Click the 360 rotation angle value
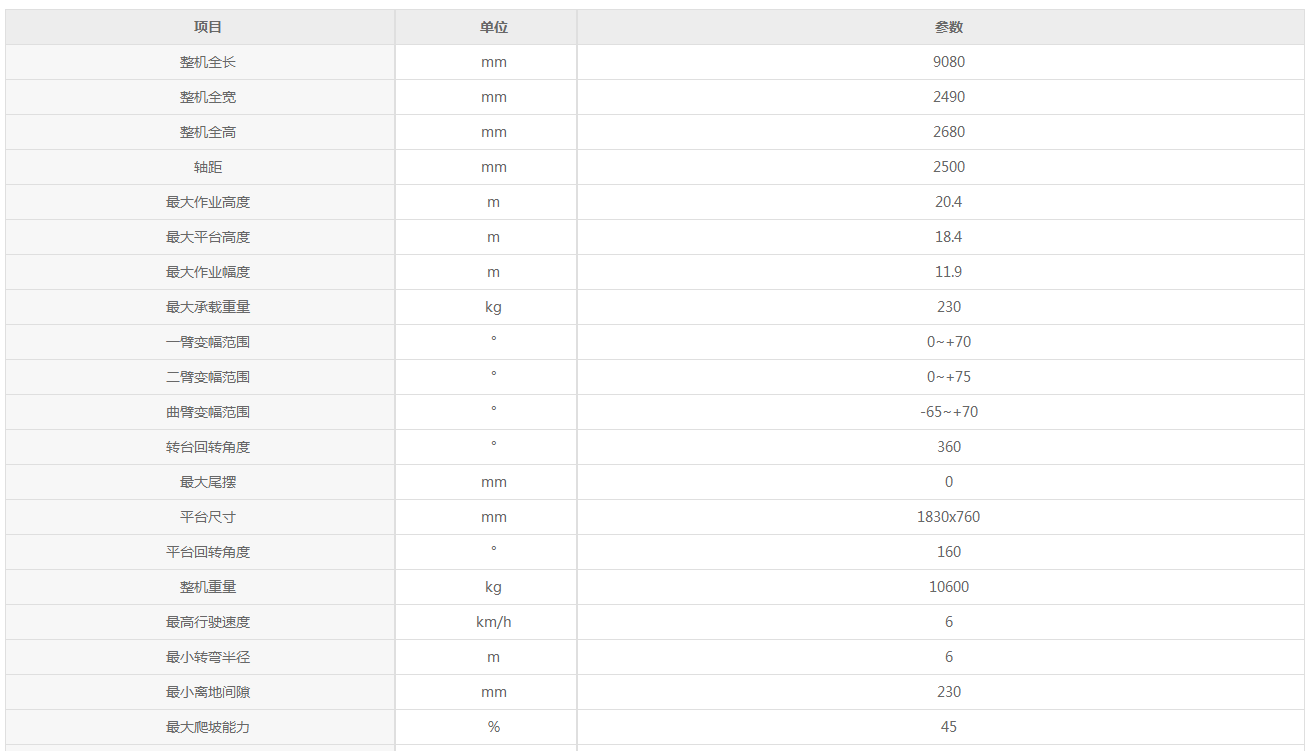 pos(948,447)
